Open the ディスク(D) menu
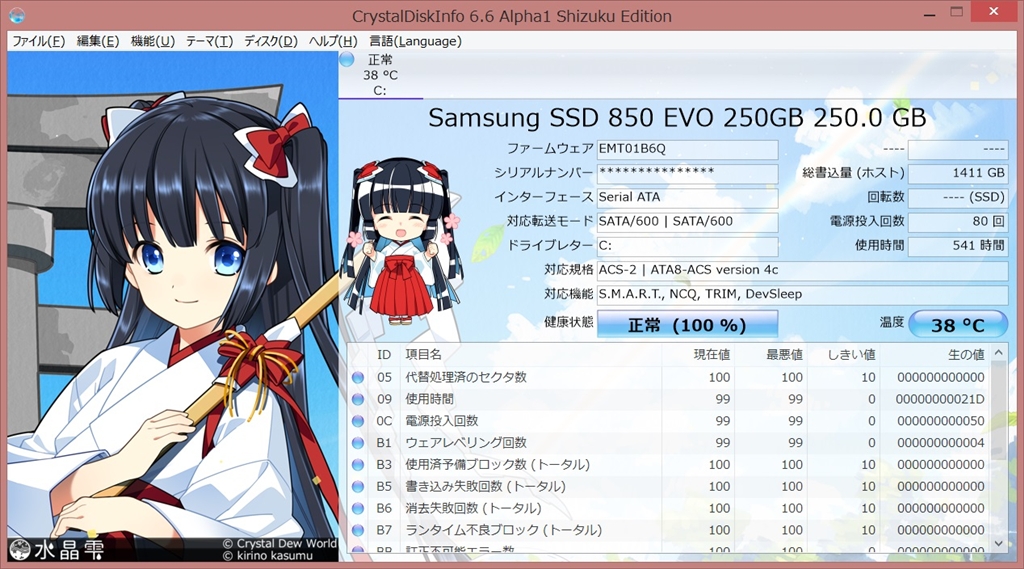The width and height of the screenshot is (1024, 569). pos(270,41)
